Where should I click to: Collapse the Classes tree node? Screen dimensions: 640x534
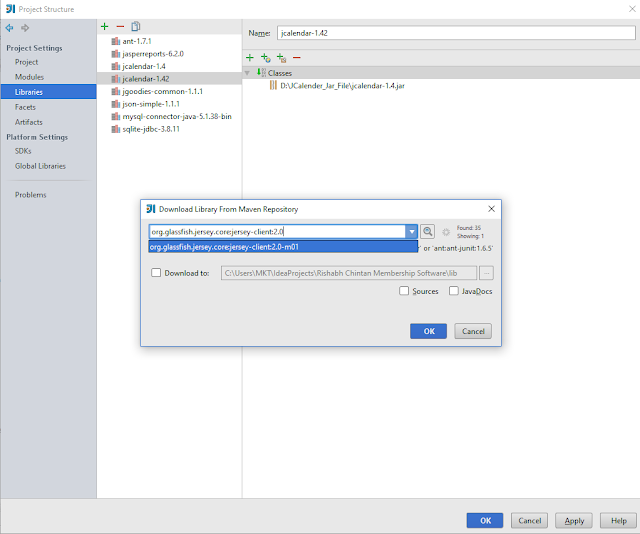247,73
